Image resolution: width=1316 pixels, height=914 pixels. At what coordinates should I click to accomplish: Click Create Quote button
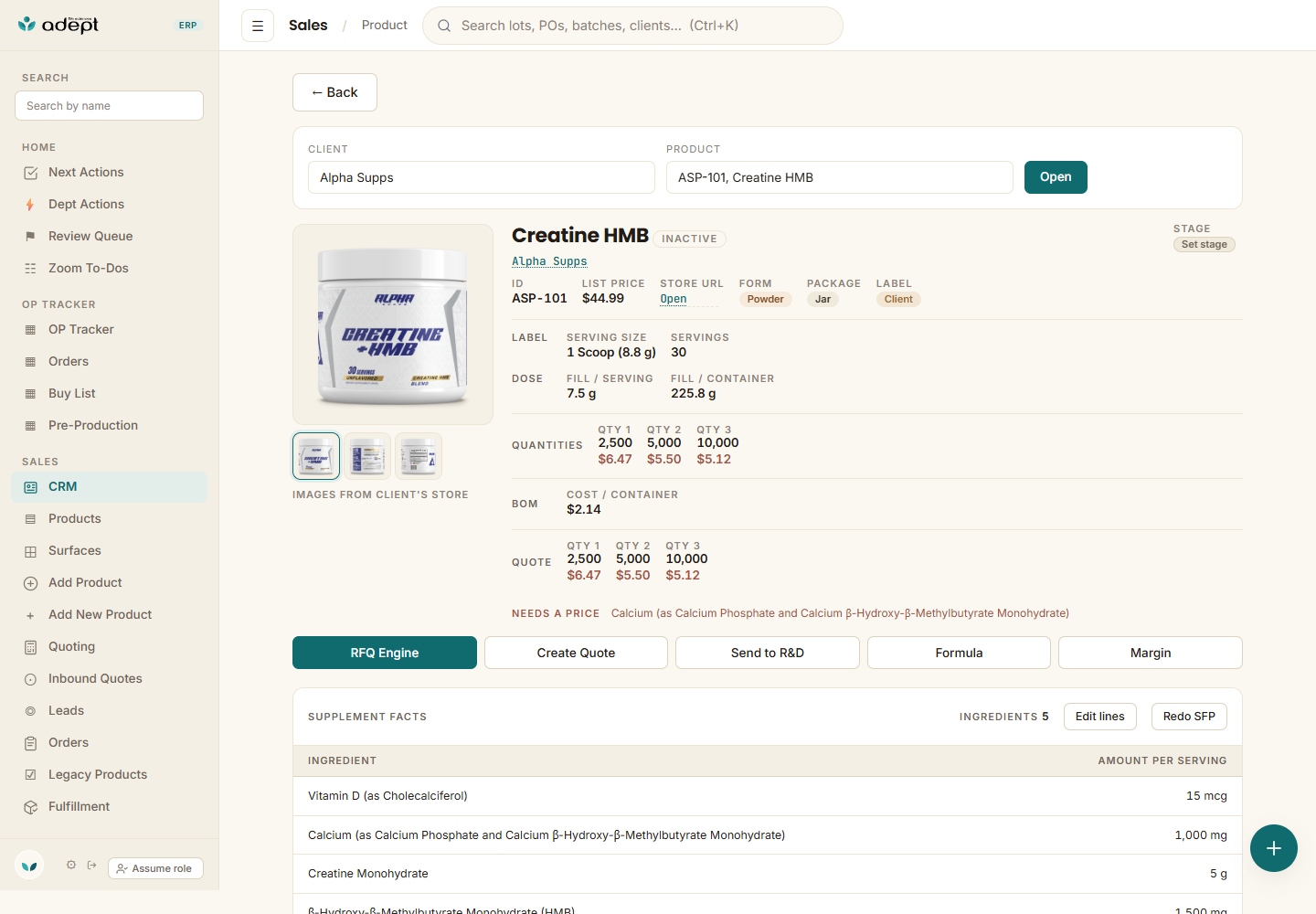coord(576,653)
